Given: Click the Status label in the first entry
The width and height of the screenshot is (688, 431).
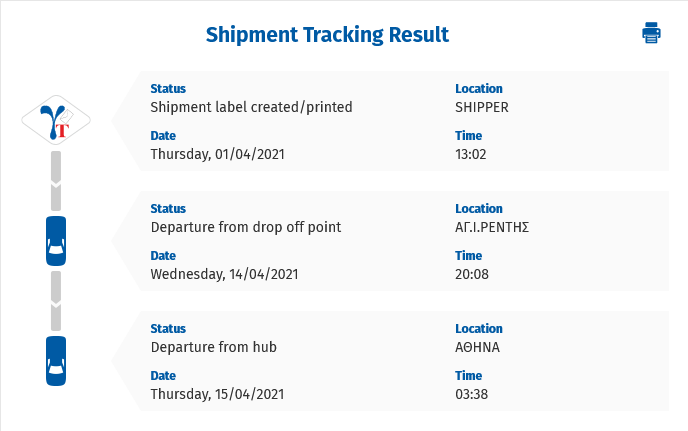Looking at the screenshot, I should [168, 89].
